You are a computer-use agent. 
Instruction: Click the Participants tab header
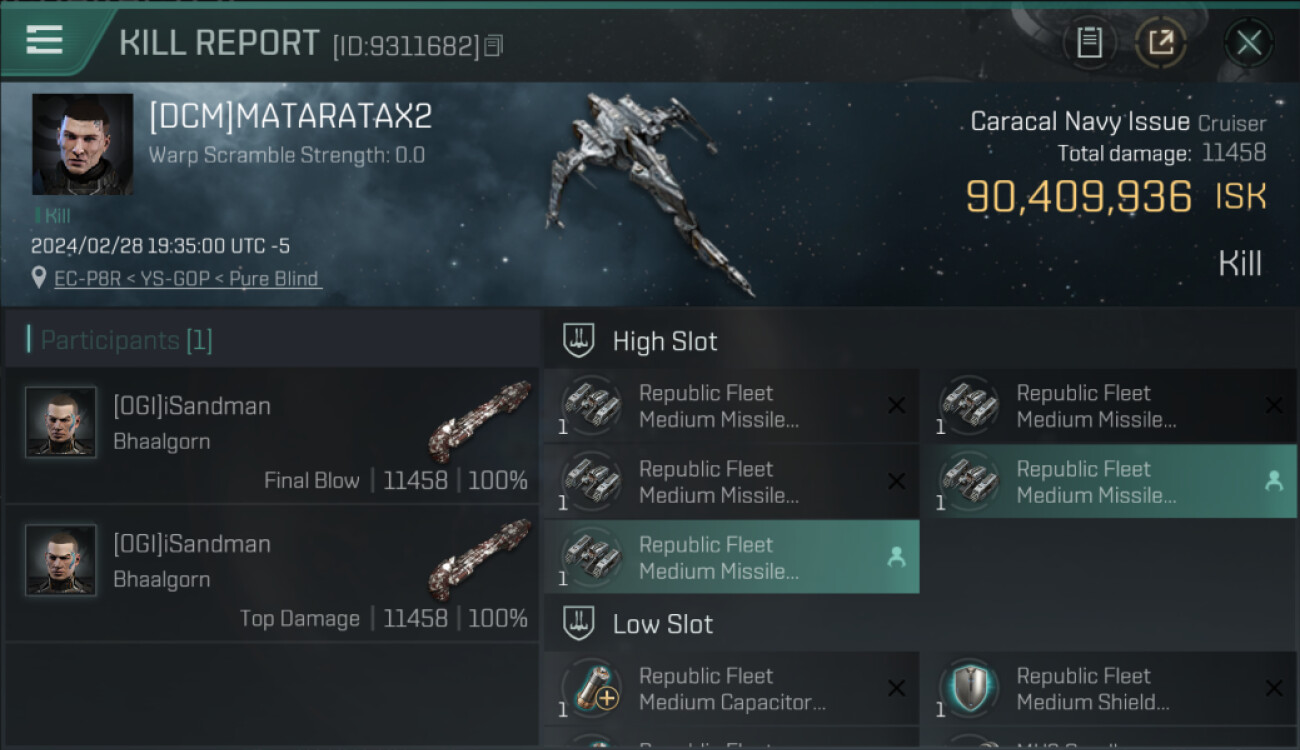125,341
